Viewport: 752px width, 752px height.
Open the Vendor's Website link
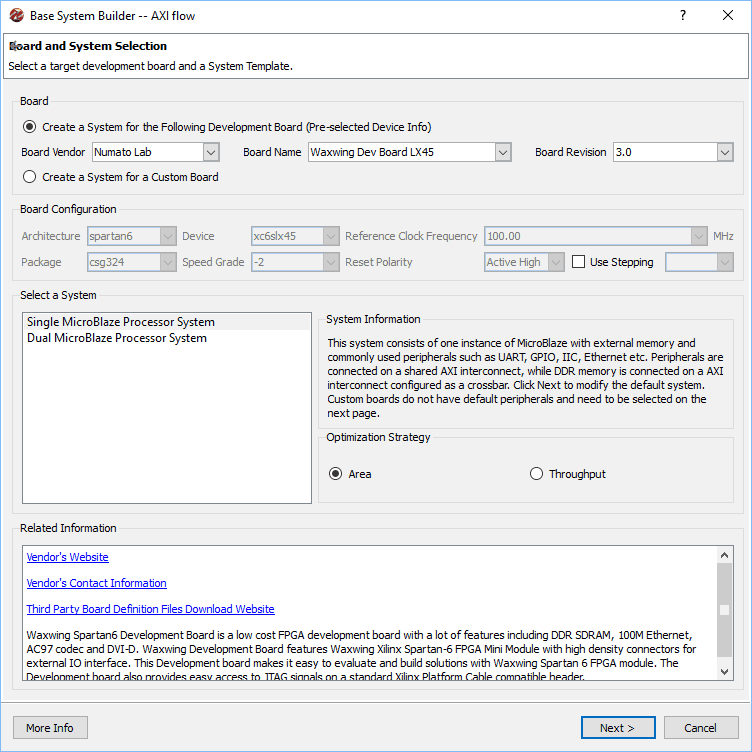[x=68, y=557]
